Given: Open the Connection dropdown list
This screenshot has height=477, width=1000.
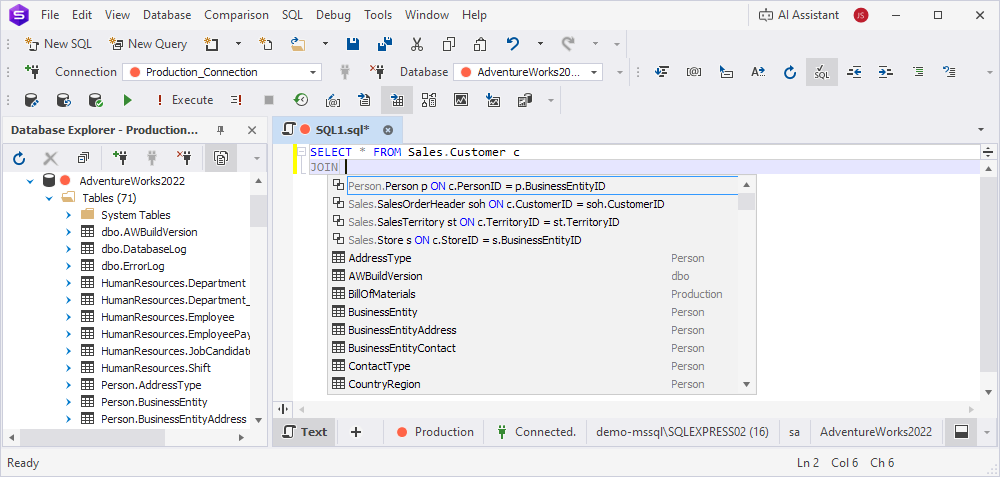Looking at the screenshot, I should [314, 72].
